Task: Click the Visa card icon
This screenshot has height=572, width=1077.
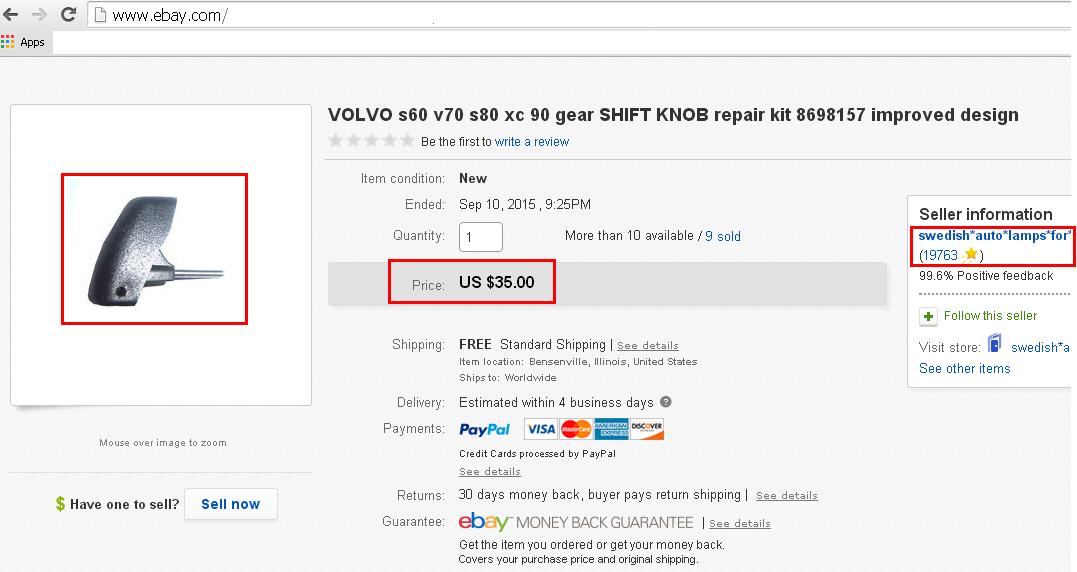Action: pos(540,429)
